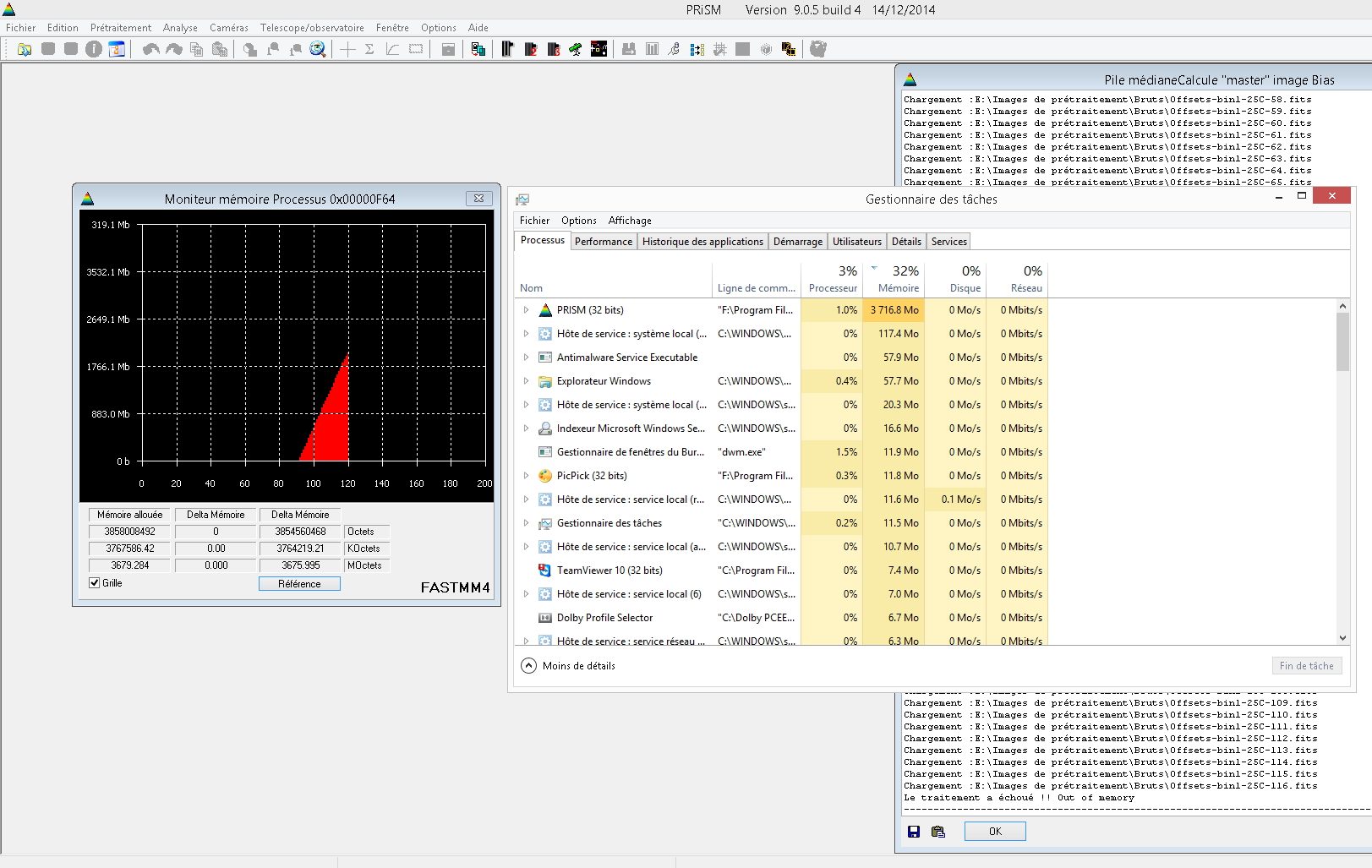Click the green telescope toolbar icon
This screenshot has height=868, width=1372.
coord(576,49)
